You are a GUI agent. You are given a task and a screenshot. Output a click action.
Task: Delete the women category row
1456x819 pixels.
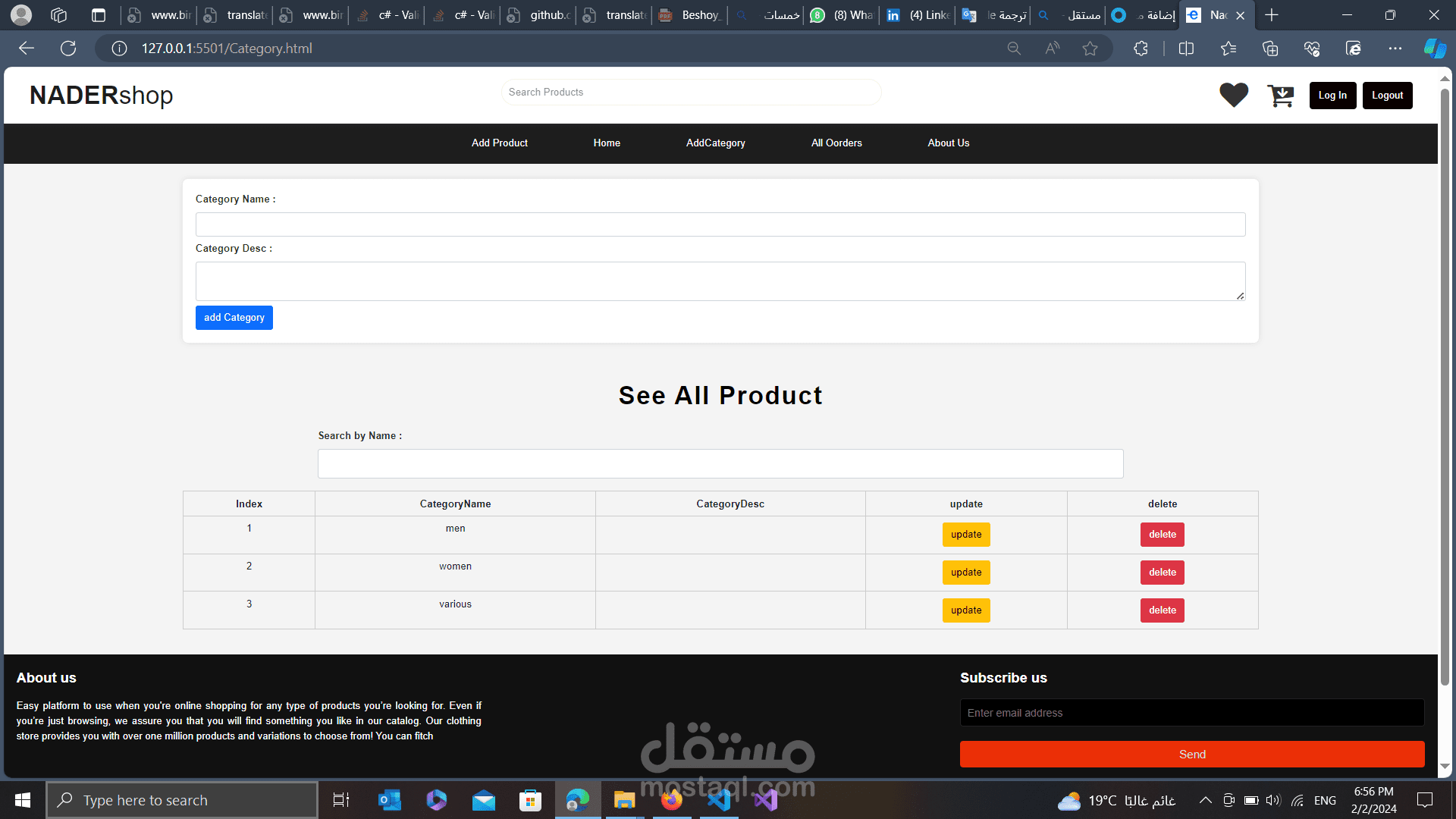pos(1162,573)
